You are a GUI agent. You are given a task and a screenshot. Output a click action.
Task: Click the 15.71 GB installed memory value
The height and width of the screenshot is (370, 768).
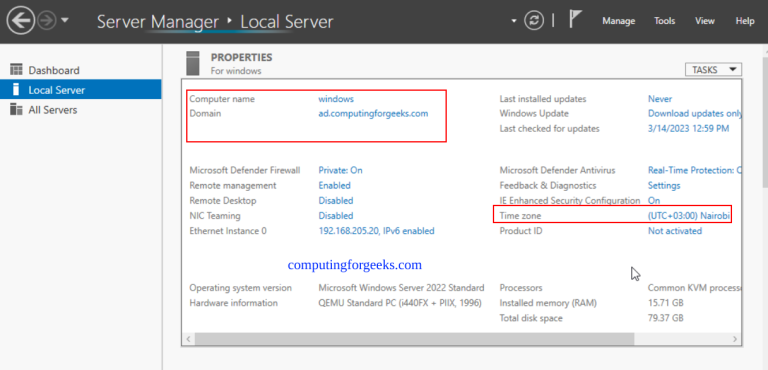coord(665,303)
